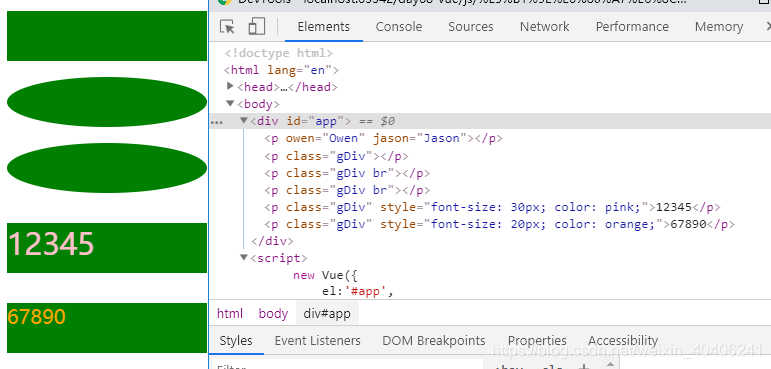Select the collapsed head node row
The image size is (771, 369).
(287, 87)
